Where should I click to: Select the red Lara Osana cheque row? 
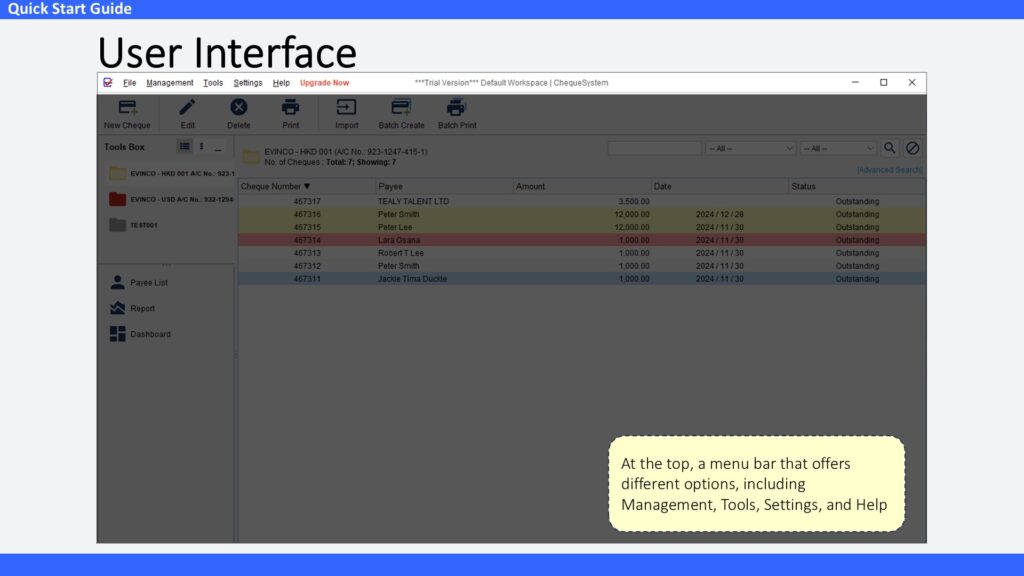(x=582, y=240)
